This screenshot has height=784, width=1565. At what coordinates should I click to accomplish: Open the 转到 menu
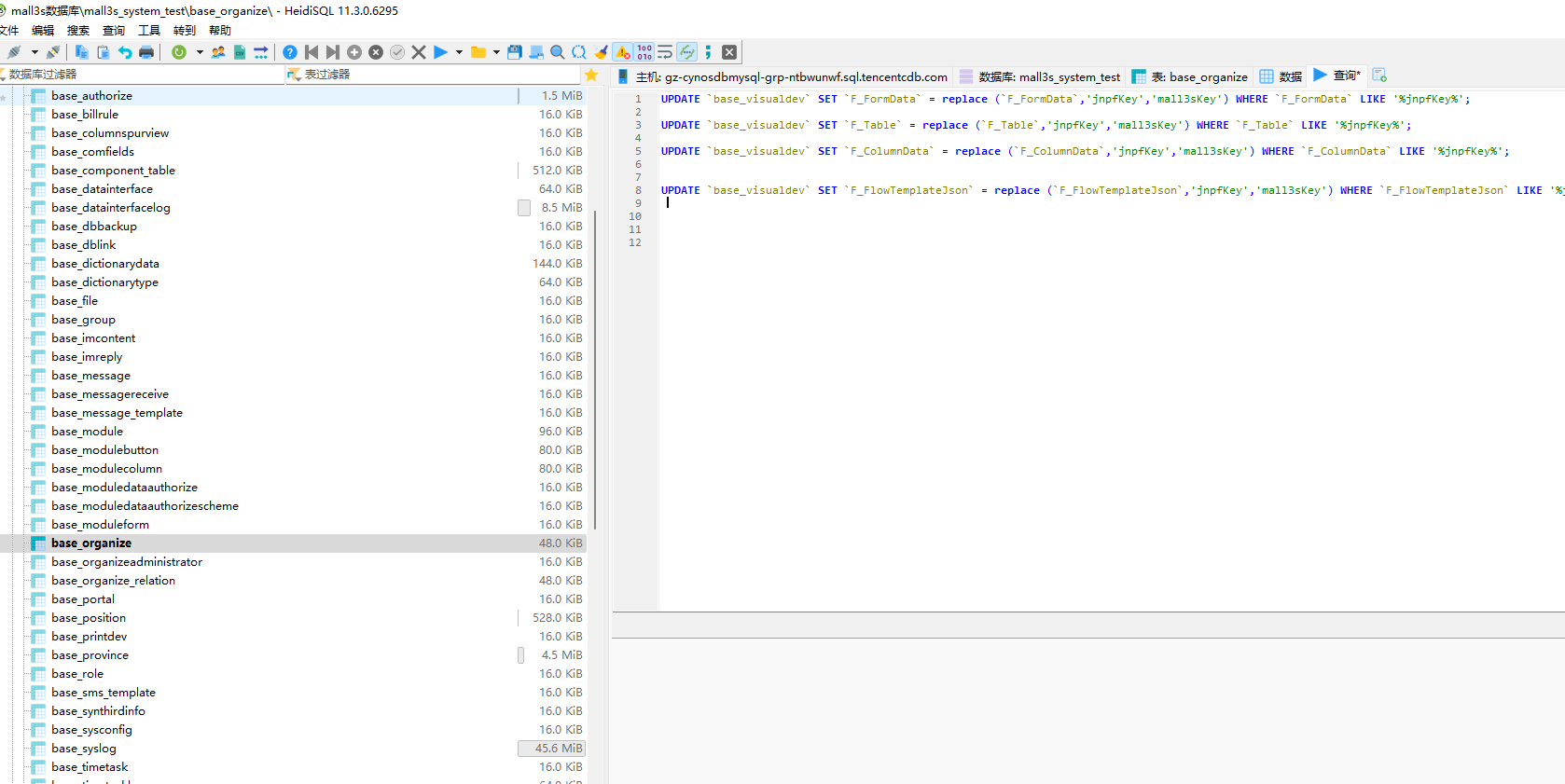click(185, 31)
